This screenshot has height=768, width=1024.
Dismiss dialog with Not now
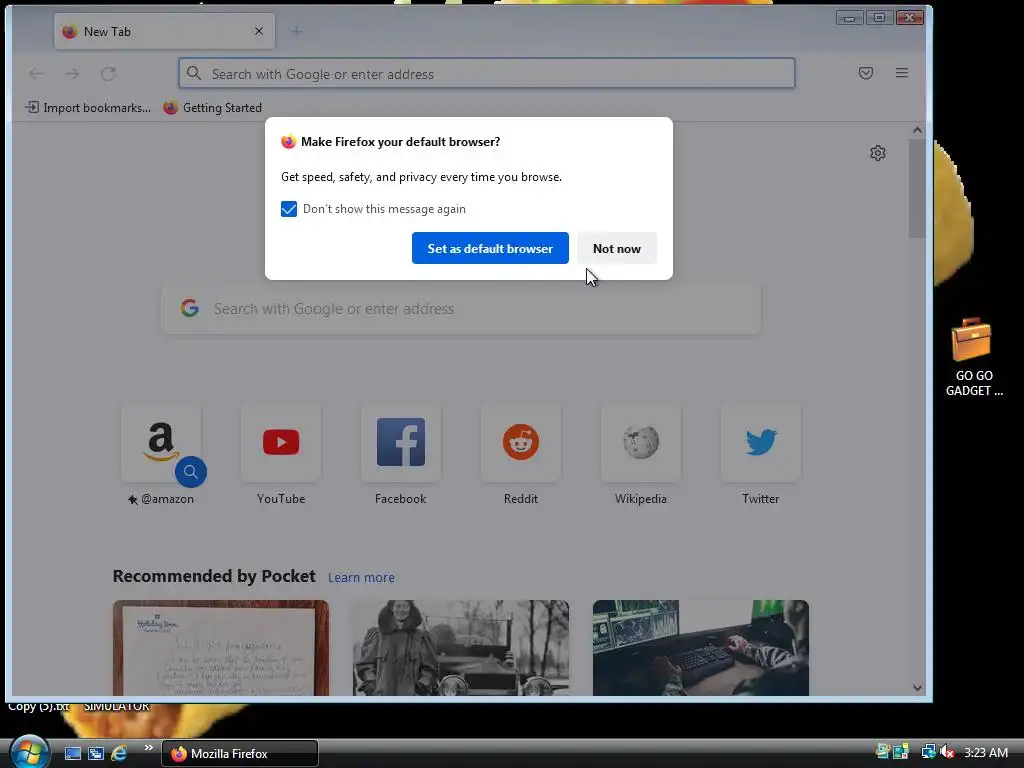click(x=616, y=248)
